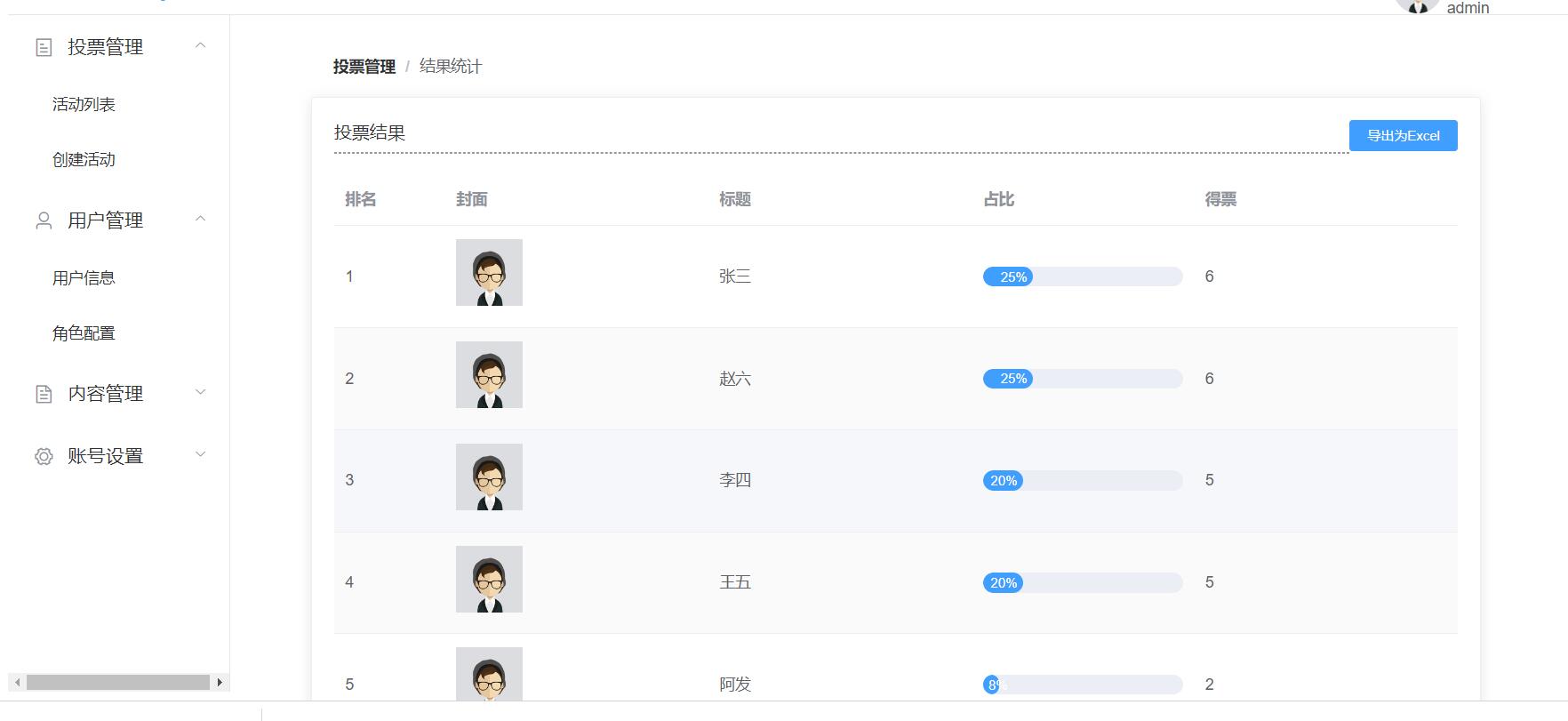The height and width of the screenshot is (721, 1568).
Task: Click 王五's cover avatar thumbnail
Action: [489, 579]
